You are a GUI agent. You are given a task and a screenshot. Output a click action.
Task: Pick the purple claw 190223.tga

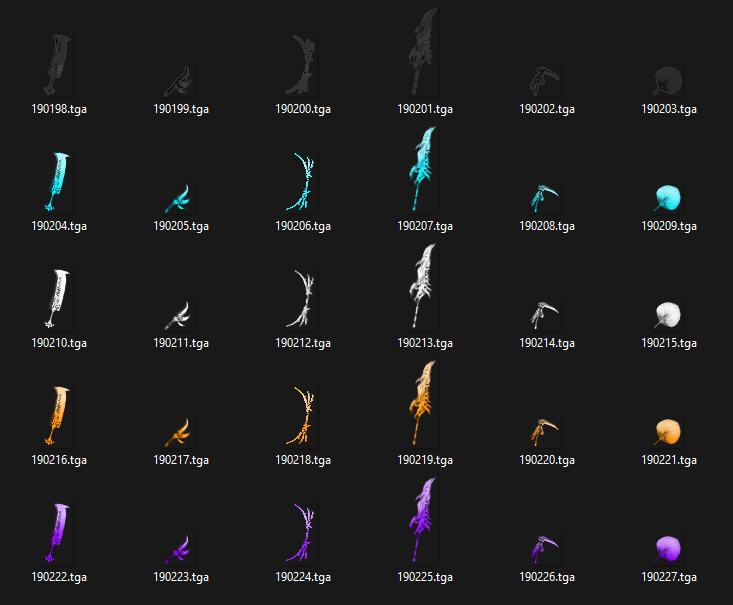tap(180, 548)
